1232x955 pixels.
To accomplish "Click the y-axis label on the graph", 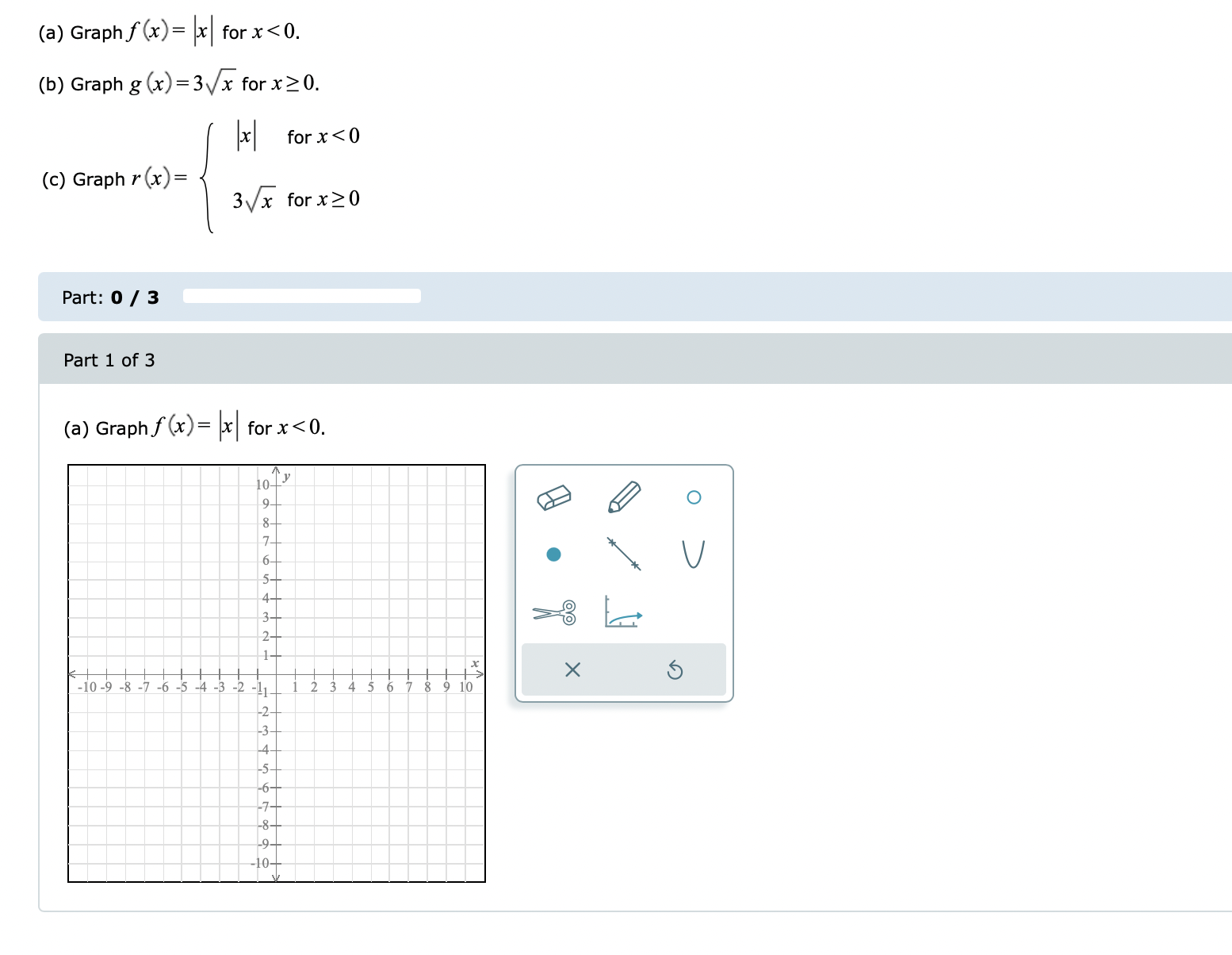I will (286, 476).
